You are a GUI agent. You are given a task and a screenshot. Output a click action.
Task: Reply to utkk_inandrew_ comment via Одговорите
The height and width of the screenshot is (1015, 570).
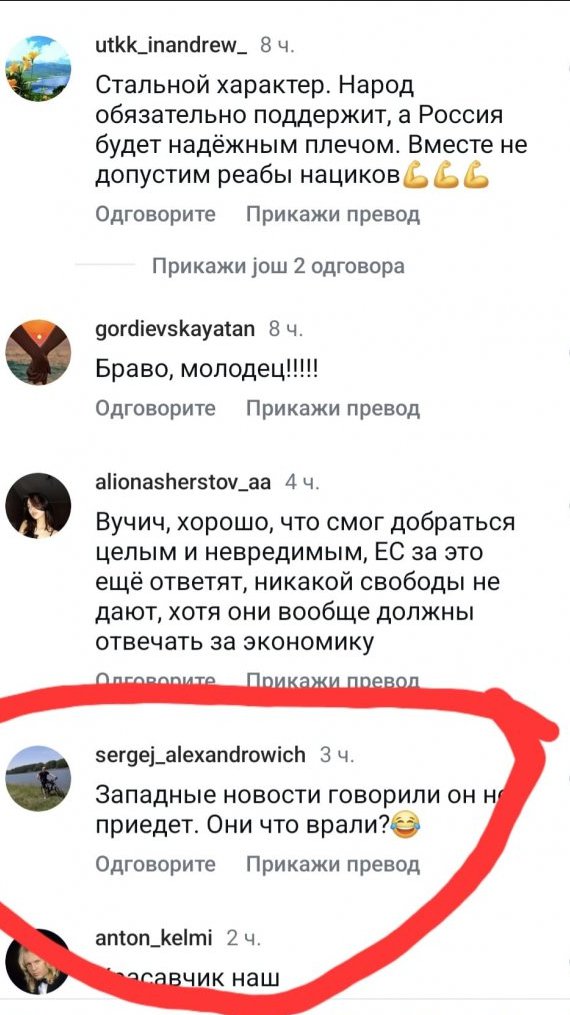155,214
